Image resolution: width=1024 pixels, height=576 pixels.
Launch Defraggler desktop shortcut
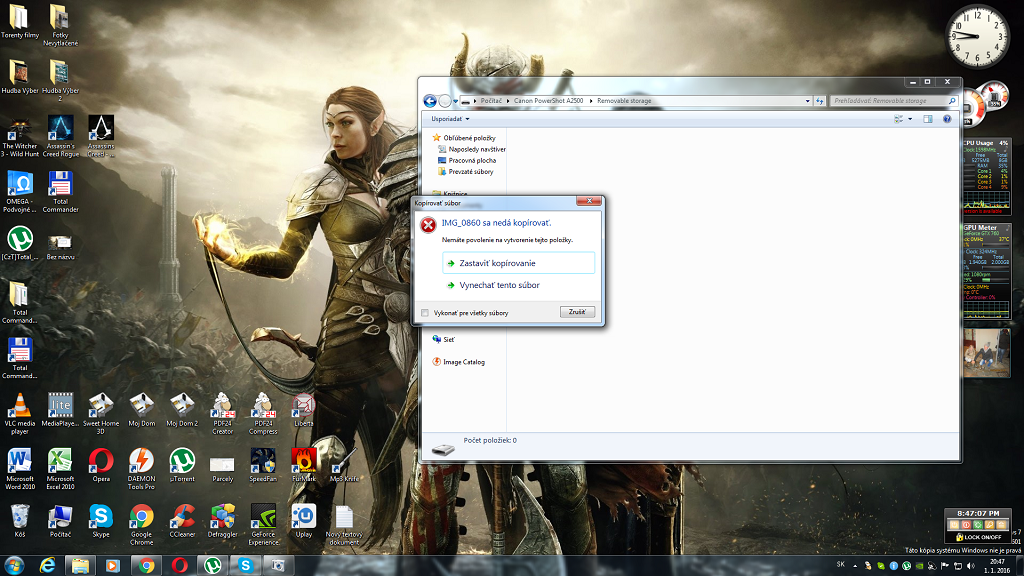tap(222, 520)
